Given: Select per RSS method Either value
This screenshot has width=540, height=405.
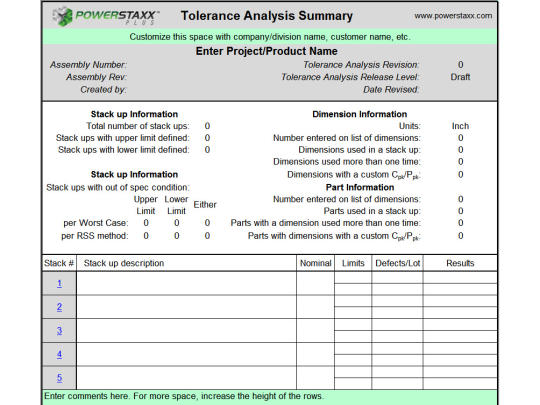Looking at the screenshot, I should [207, 236].
